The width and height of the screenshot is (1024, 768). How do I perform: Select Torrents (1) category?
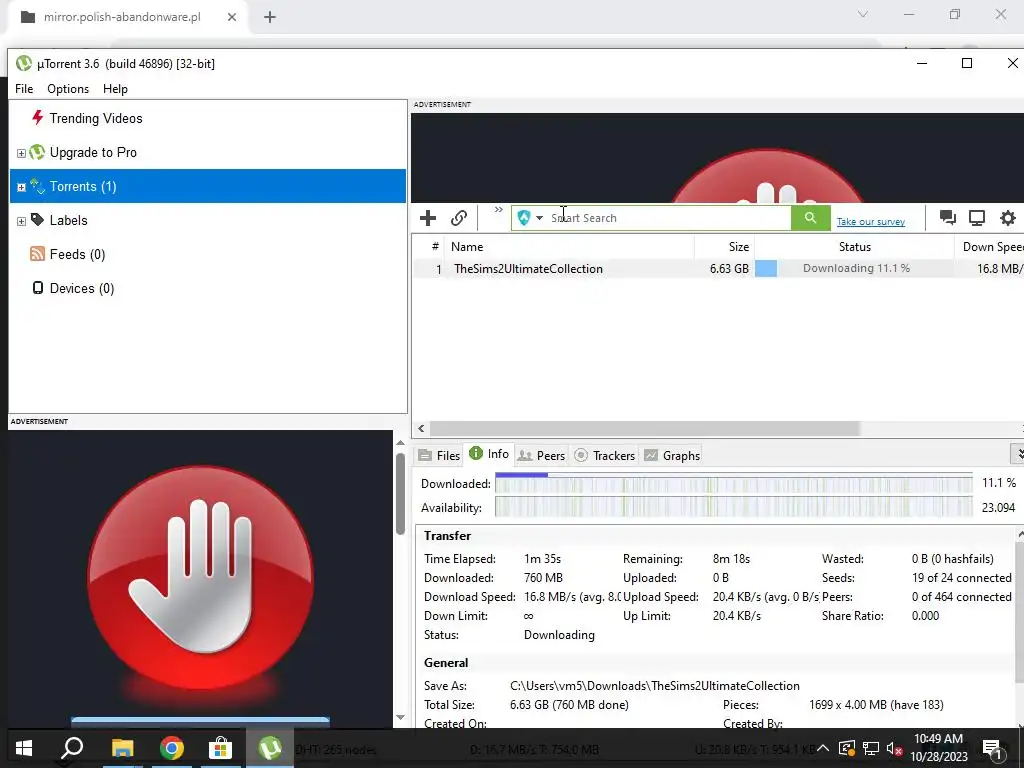point(208,186)
